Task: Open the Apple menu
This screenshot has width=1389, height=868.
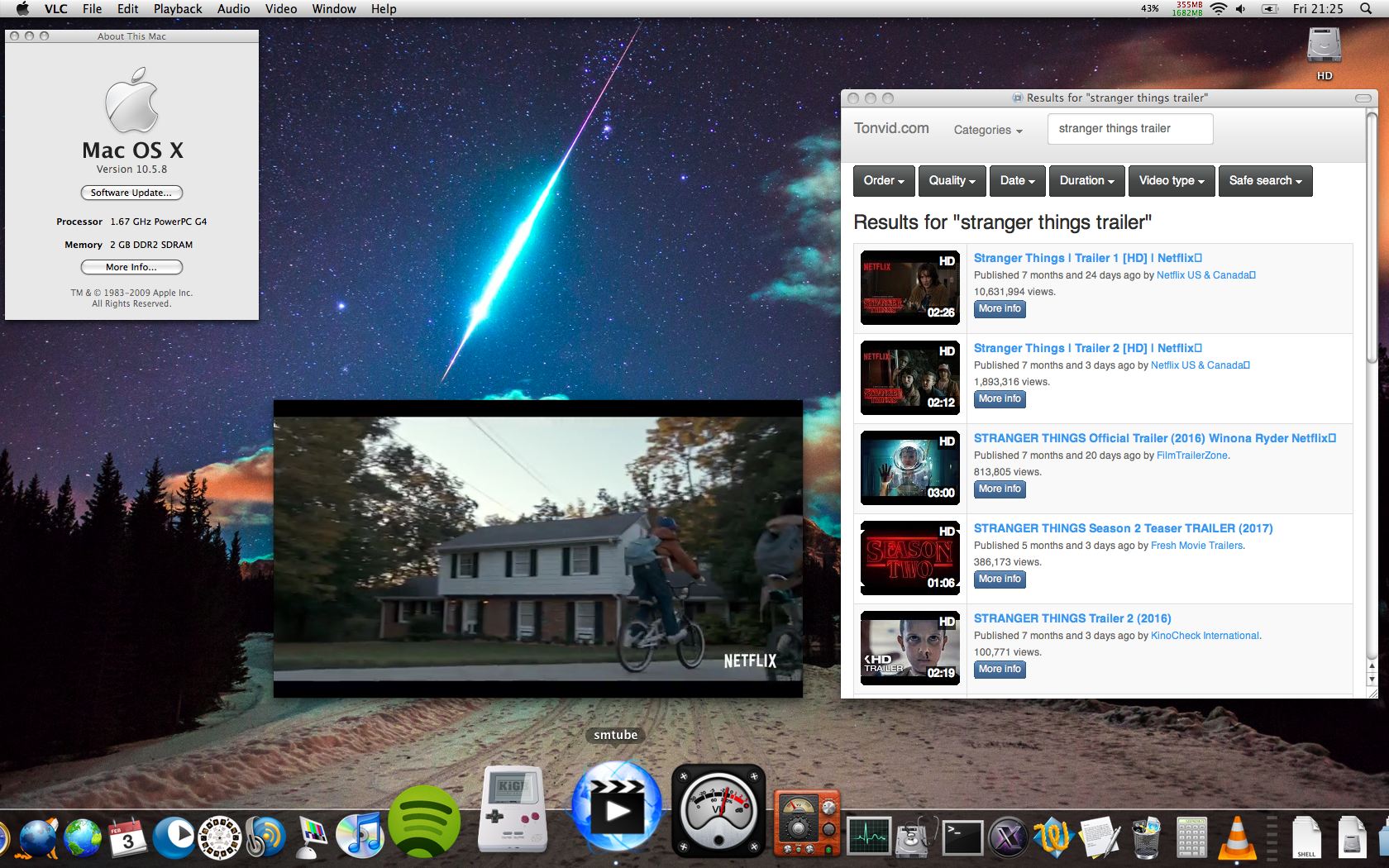Action: [x=22, y=8]
